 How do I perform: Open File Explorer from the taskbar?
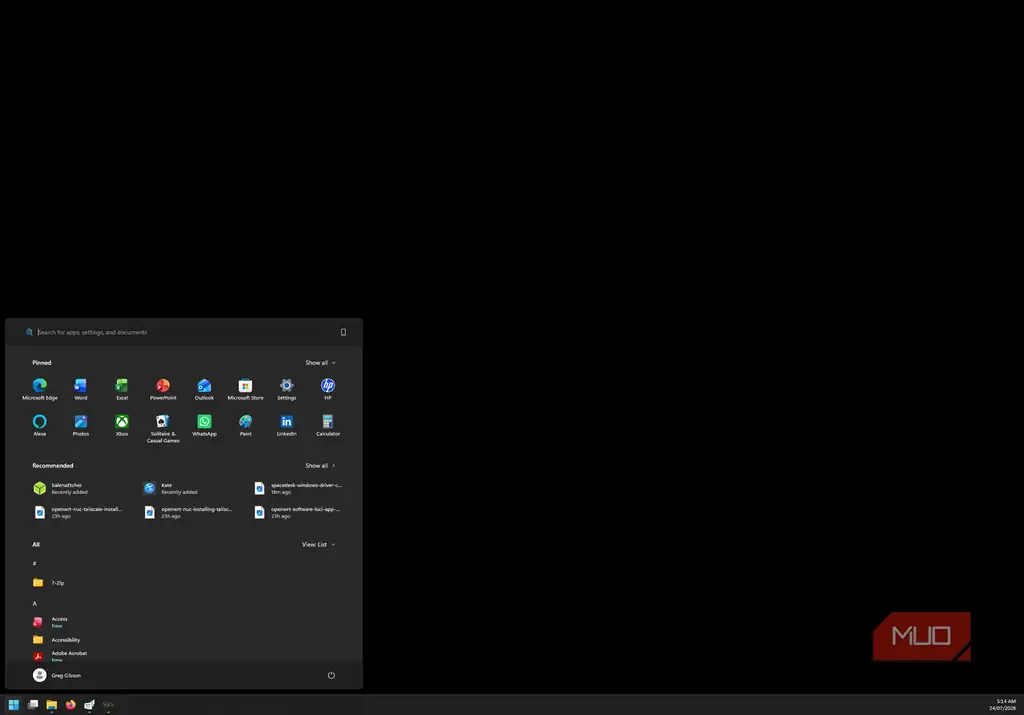tap(52, 705)
